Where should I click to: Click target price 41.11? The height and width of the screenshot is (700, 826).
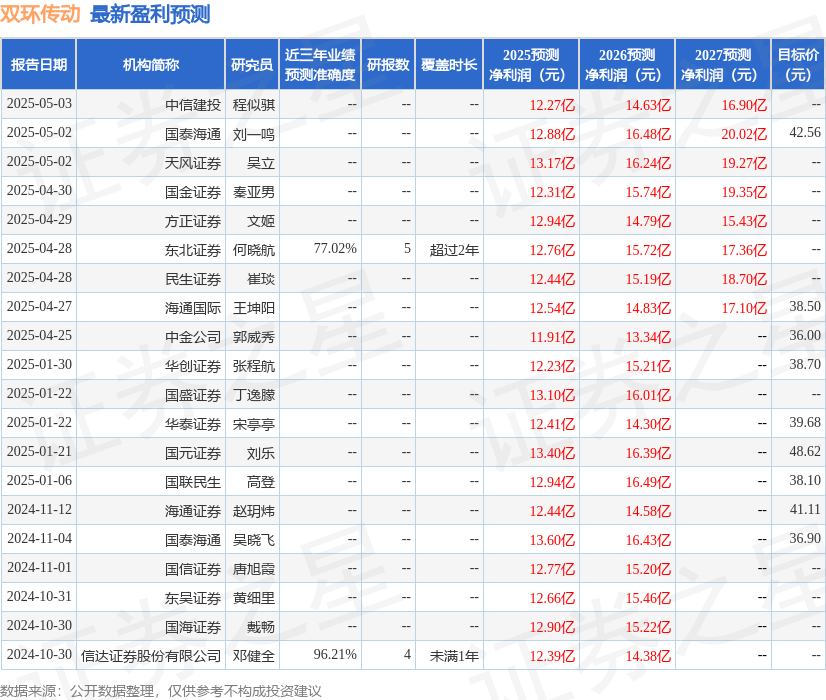tap(805, 509)
